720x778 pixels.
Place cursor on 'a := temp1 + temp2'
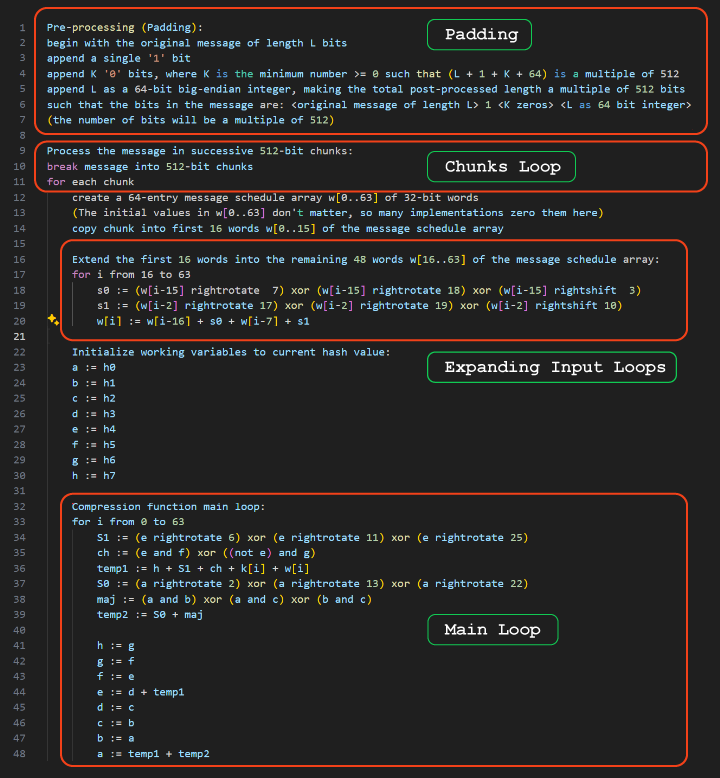[x=153, y=753]
